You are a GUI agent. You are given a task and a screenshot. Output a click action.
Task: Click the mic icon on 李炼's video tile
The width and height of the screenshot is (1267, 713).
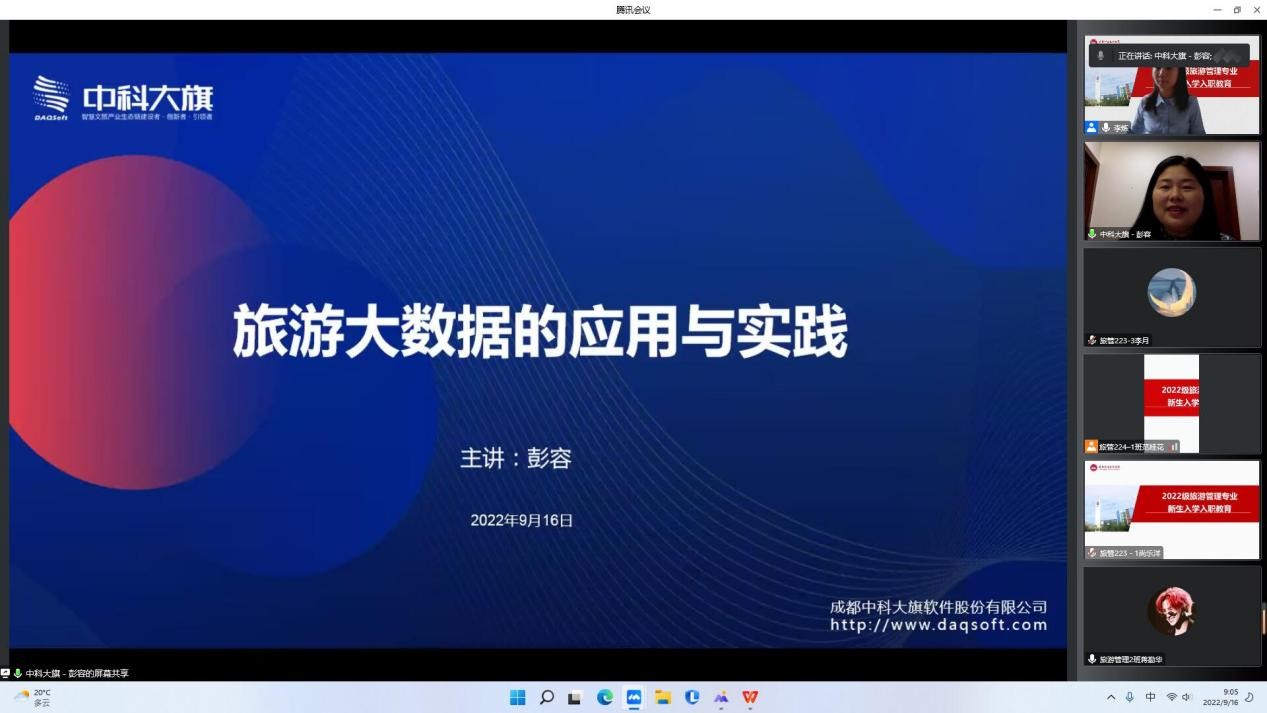point(1106,128)
